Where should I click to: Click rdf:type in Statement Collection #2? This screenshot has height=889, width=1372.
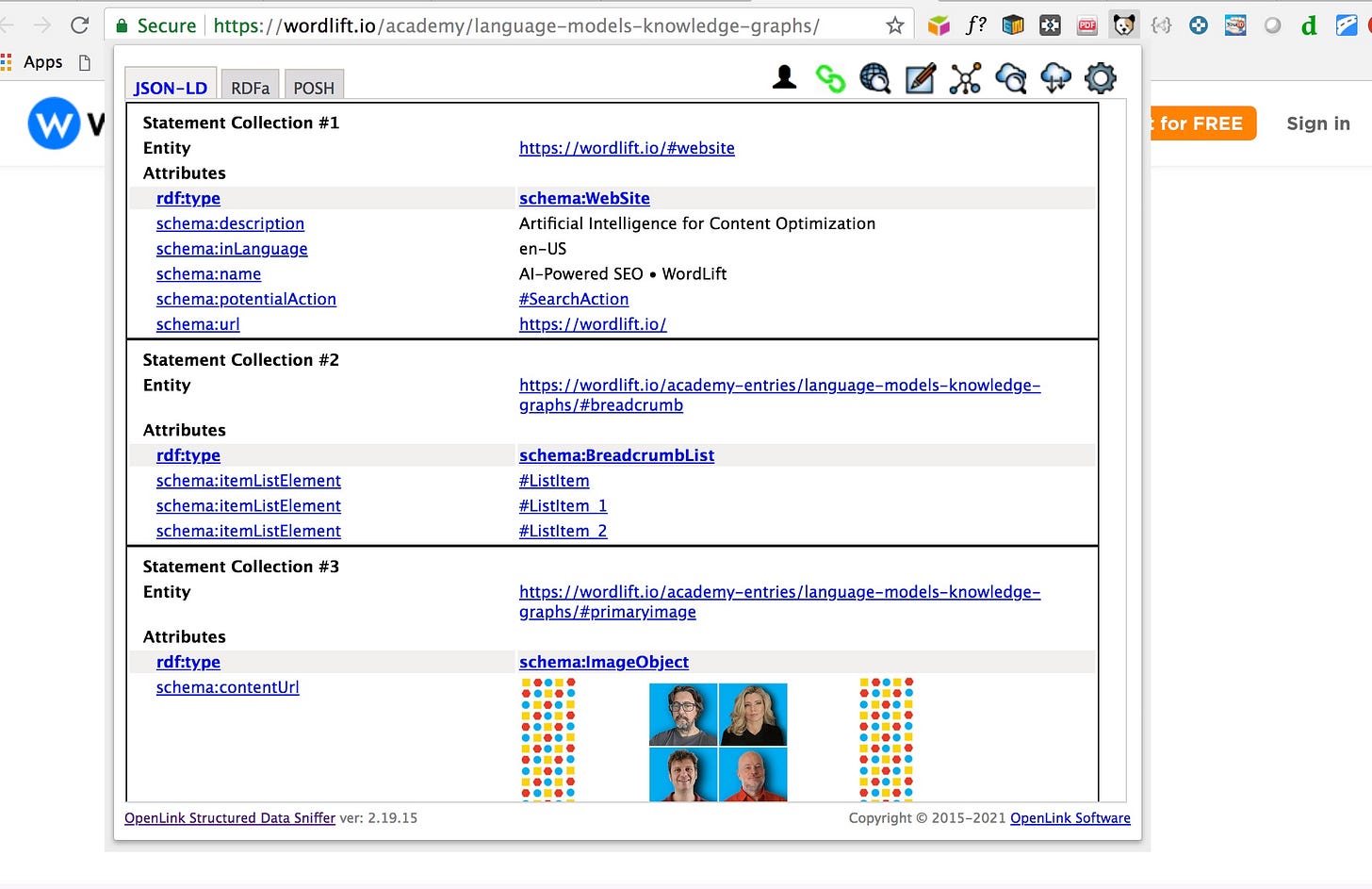click(188, 455)
